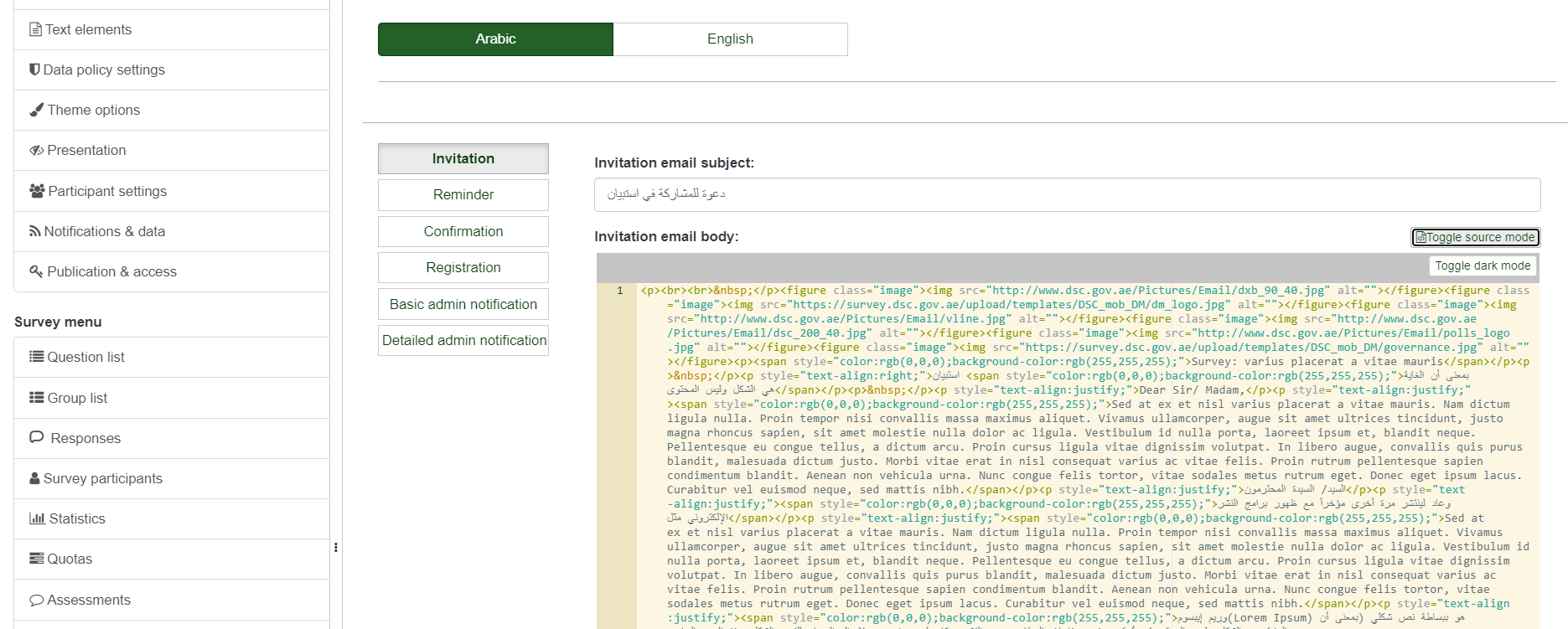This screenshot has width=1568, height=629.
Task: Go to Survey participants
Action: click(102, 478)
